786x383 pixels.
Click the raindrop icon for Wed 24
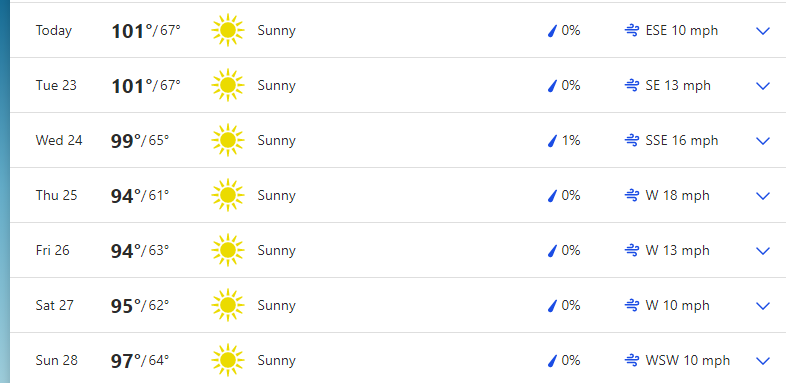552,141
